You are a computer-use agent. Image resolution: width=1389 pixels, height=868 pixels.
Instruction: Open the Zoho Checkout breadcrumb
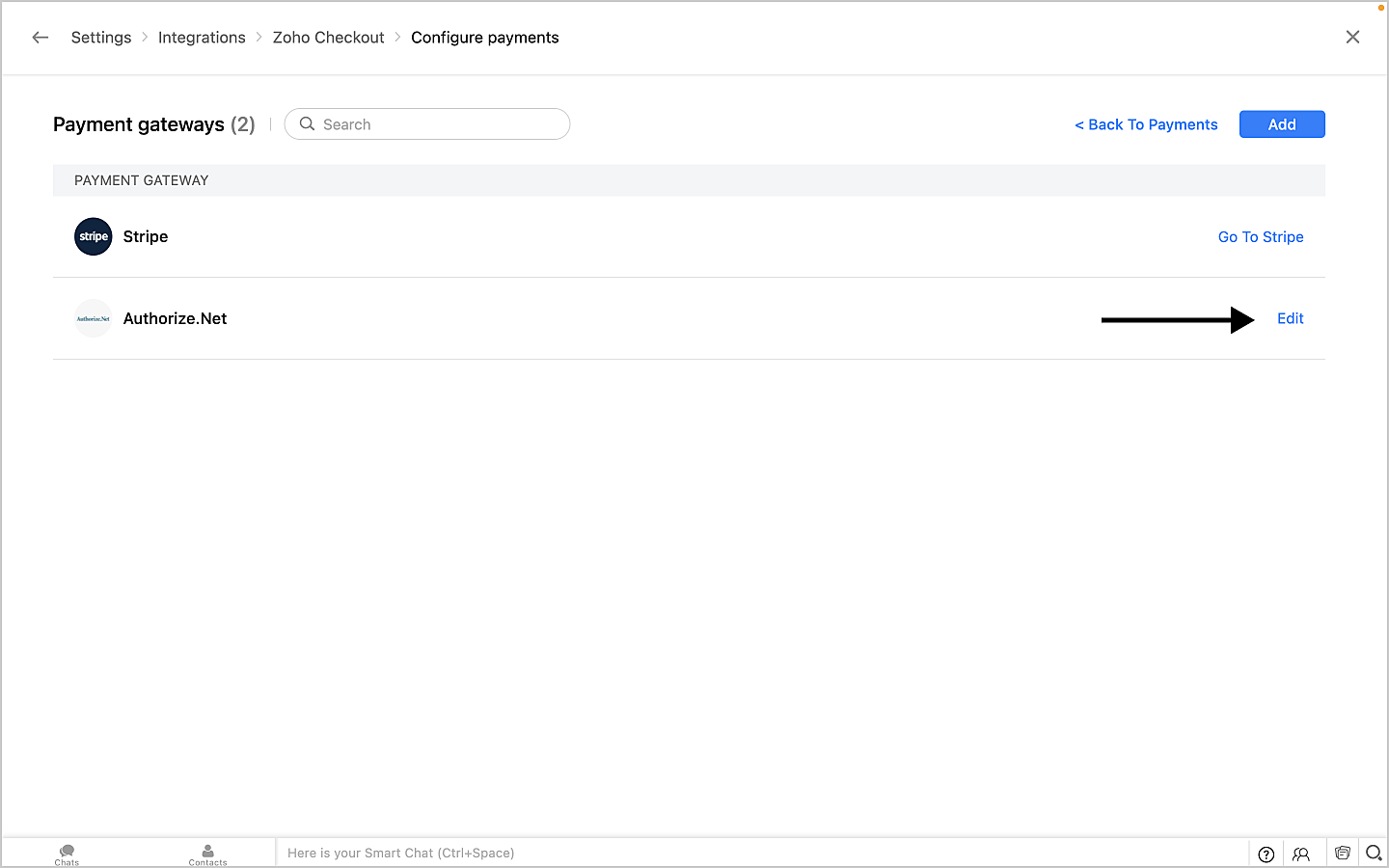329,38
